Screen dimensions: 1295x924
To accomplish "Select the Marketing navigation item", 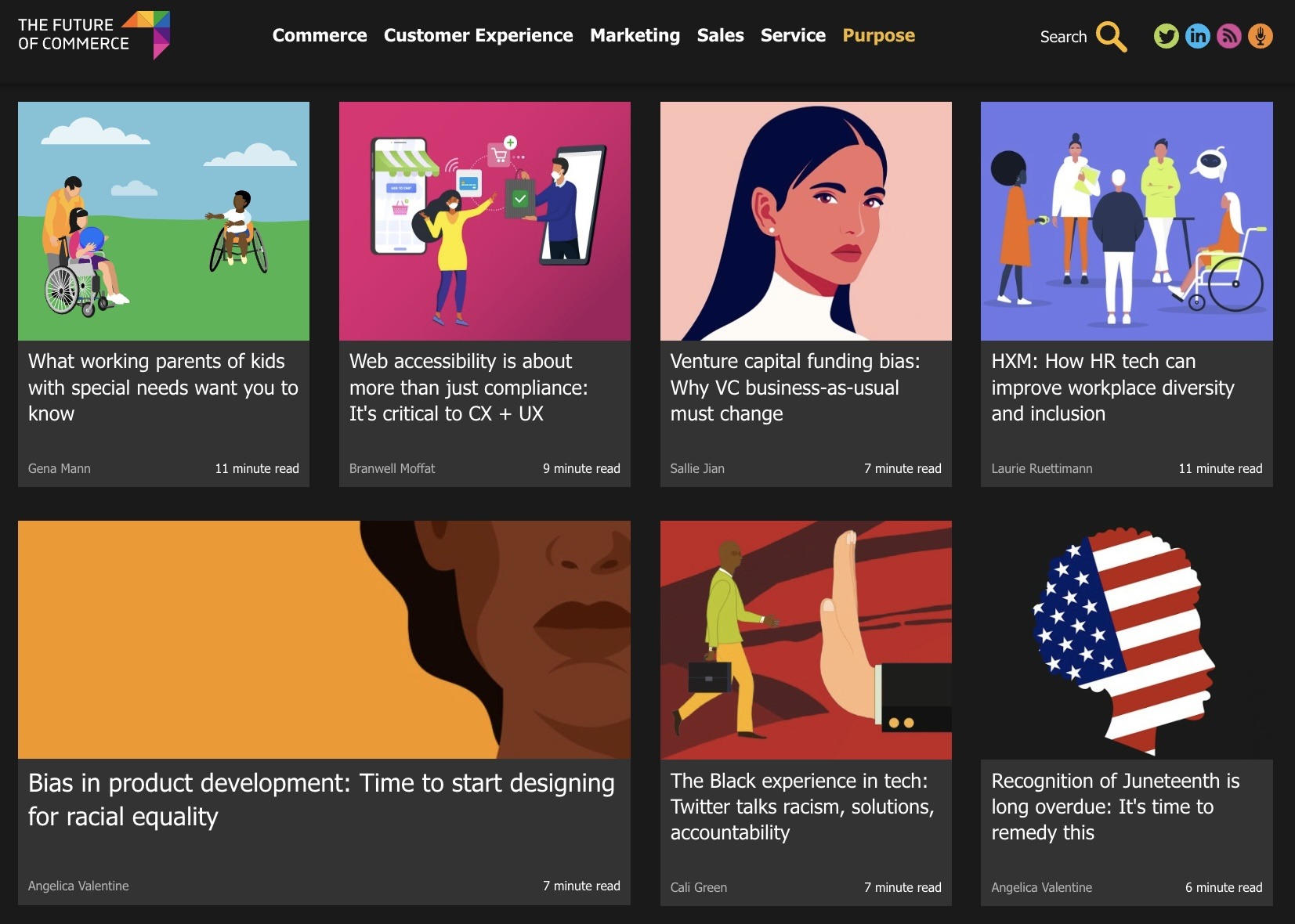I will point(635,35).
